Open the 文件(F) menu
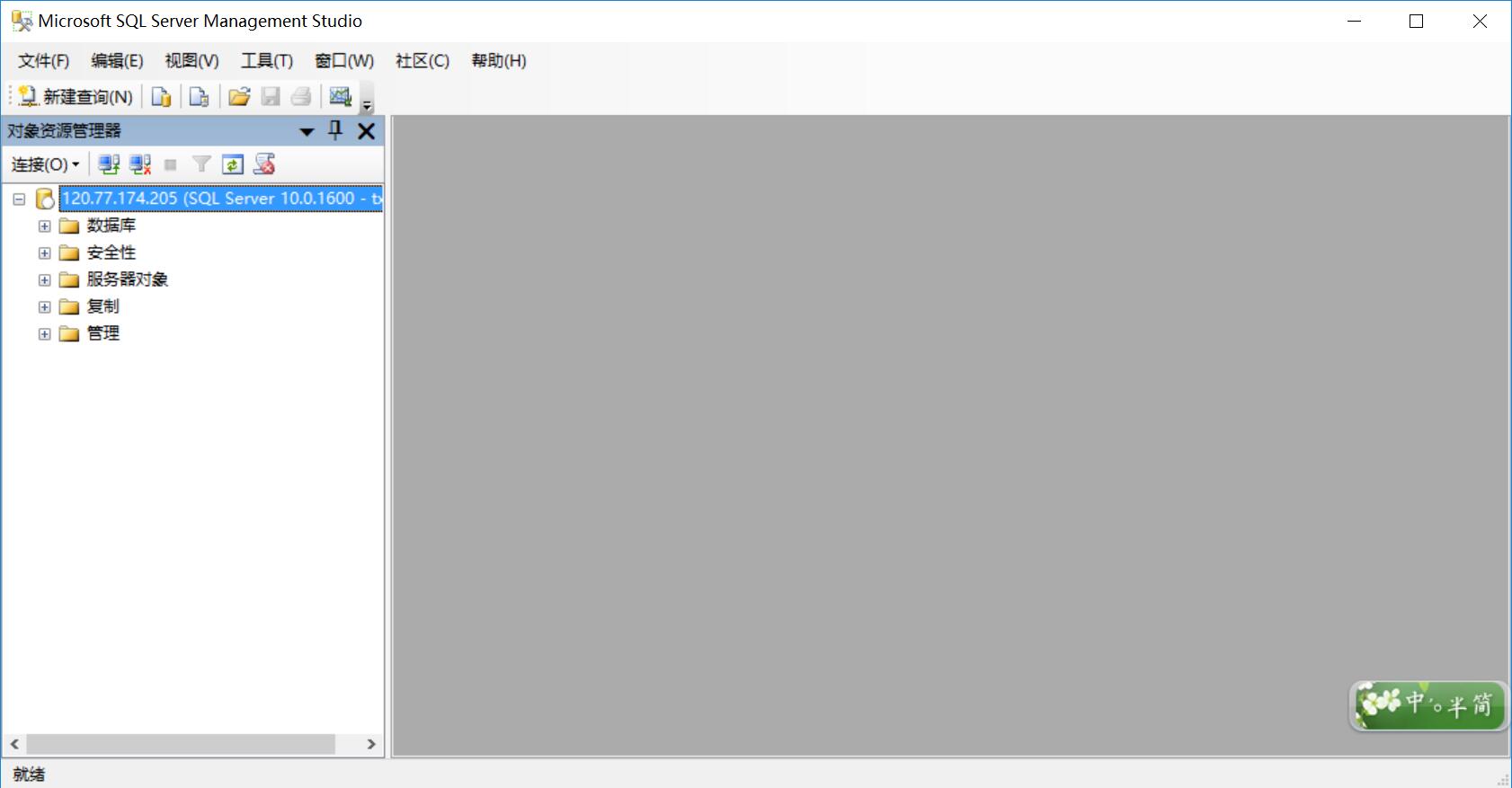 [x=43, y=61]
